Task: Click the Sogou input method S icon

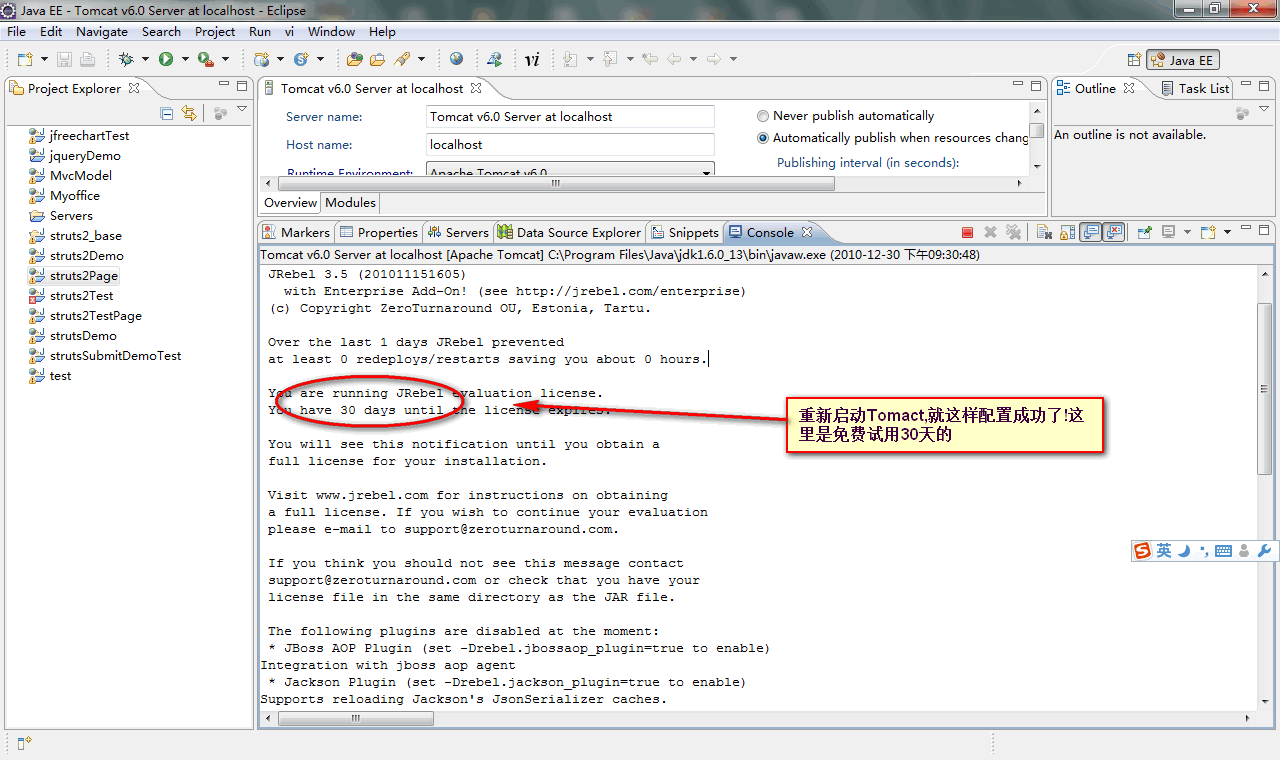Action: coord(1143,551)
